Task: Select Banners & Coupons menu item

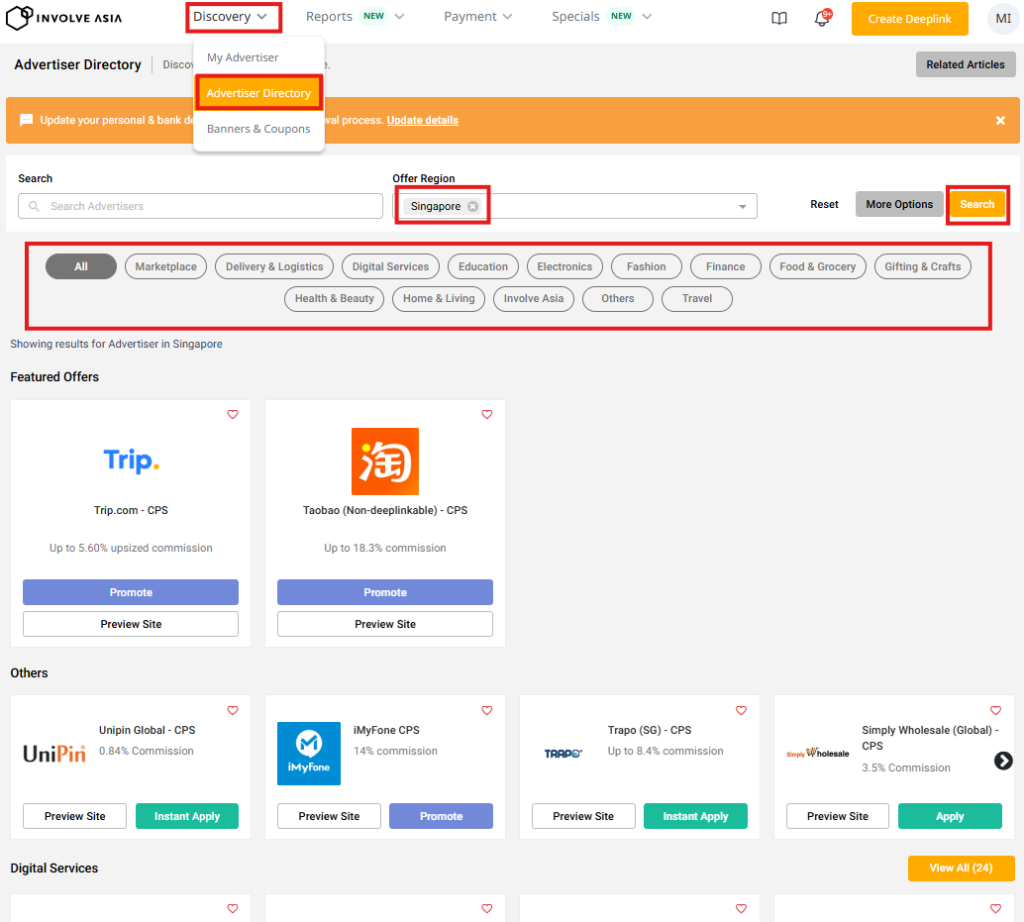Action: point(258,129)
